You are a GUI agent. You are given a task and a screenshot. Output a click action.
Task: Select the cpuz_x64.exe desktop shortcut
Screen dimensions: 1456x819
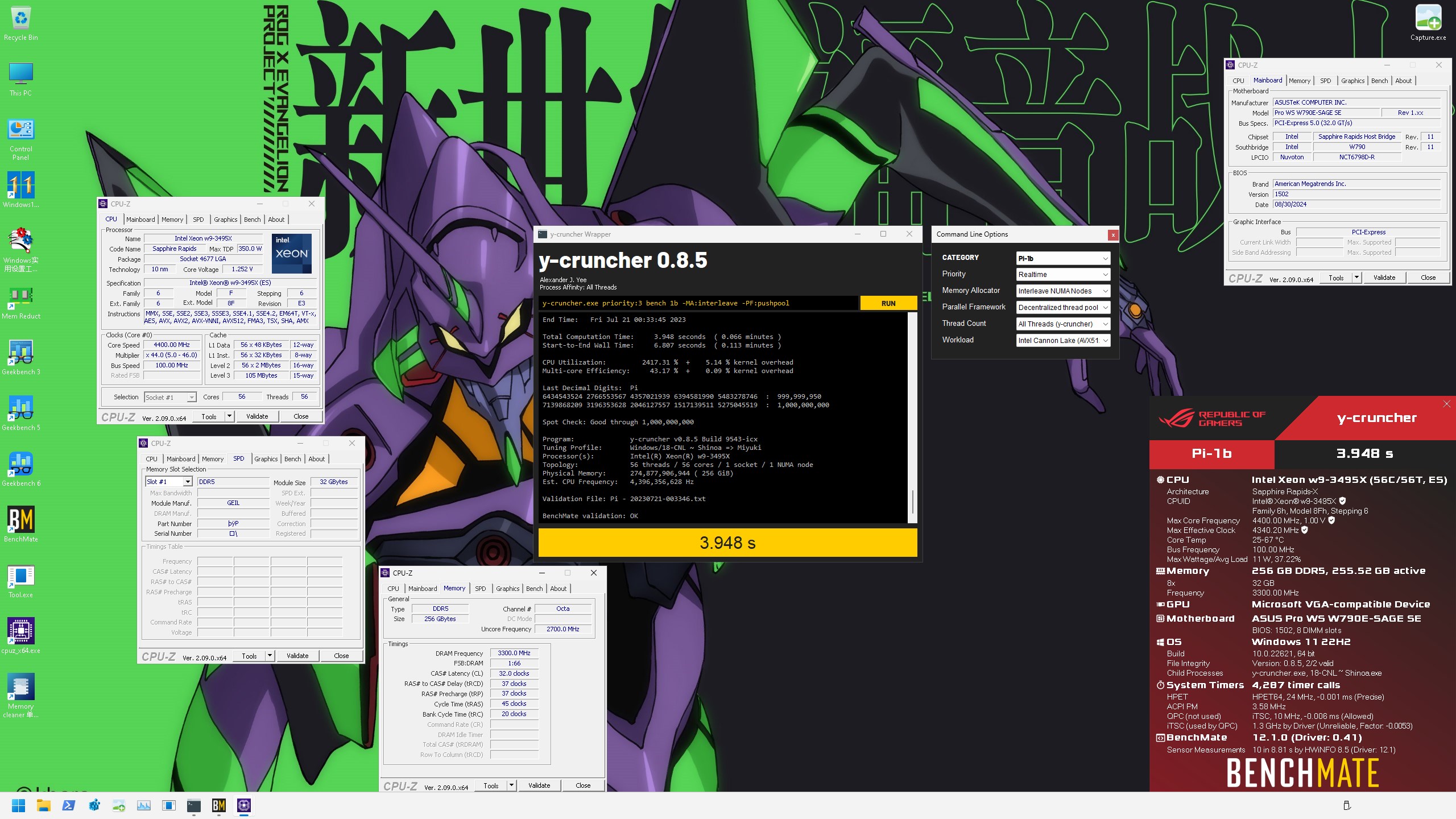tap(21, 635)
